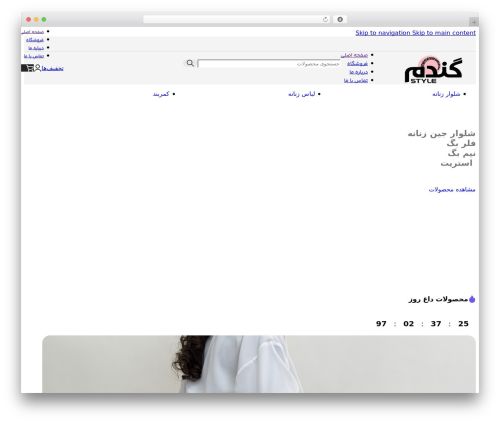Click فروشگاه in the left-edge link list

click(35, 40)
